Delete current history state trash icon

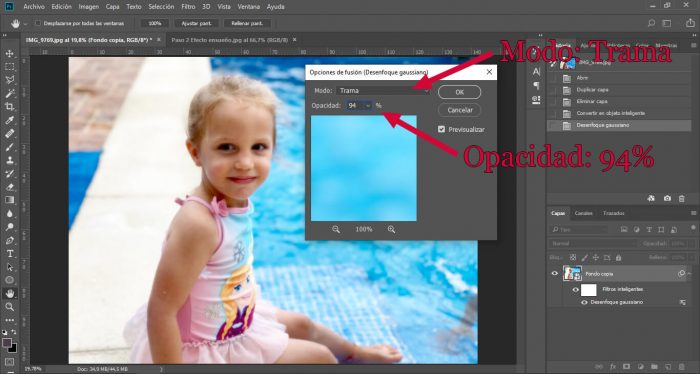point(682,198)
